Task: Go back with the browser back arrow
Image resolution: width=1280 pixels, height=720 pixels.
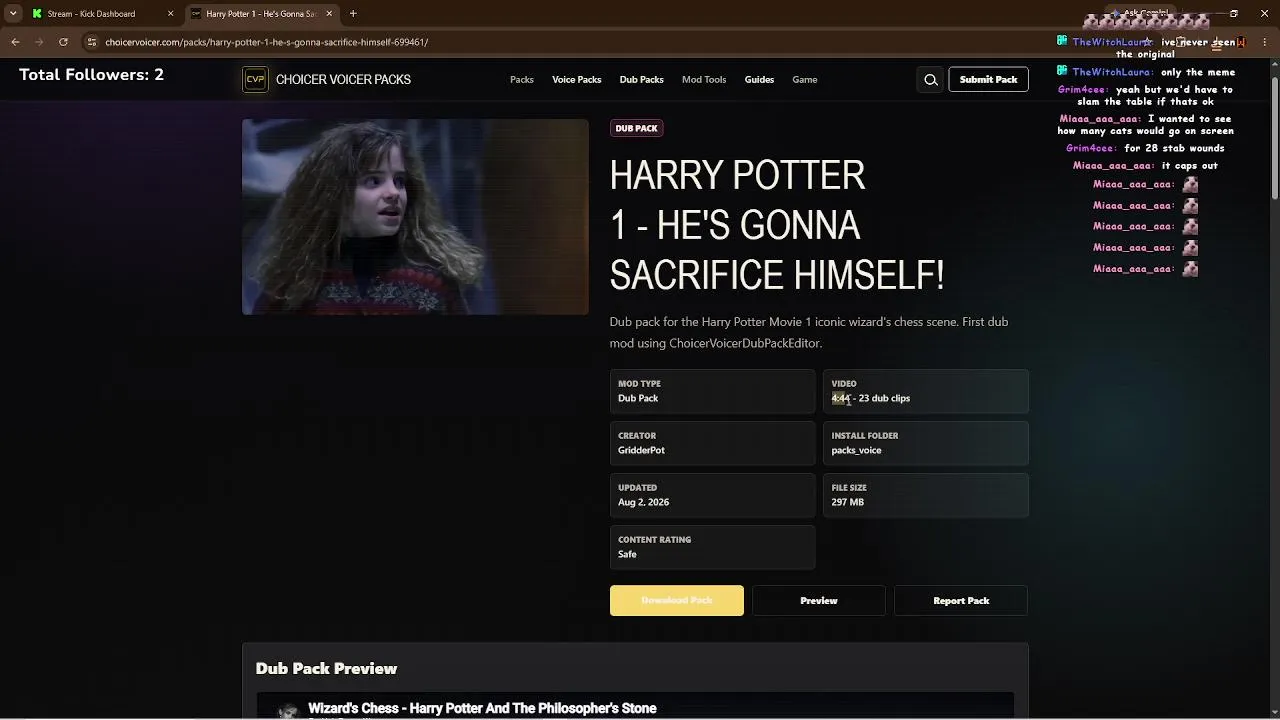Action: click(15, 42)
